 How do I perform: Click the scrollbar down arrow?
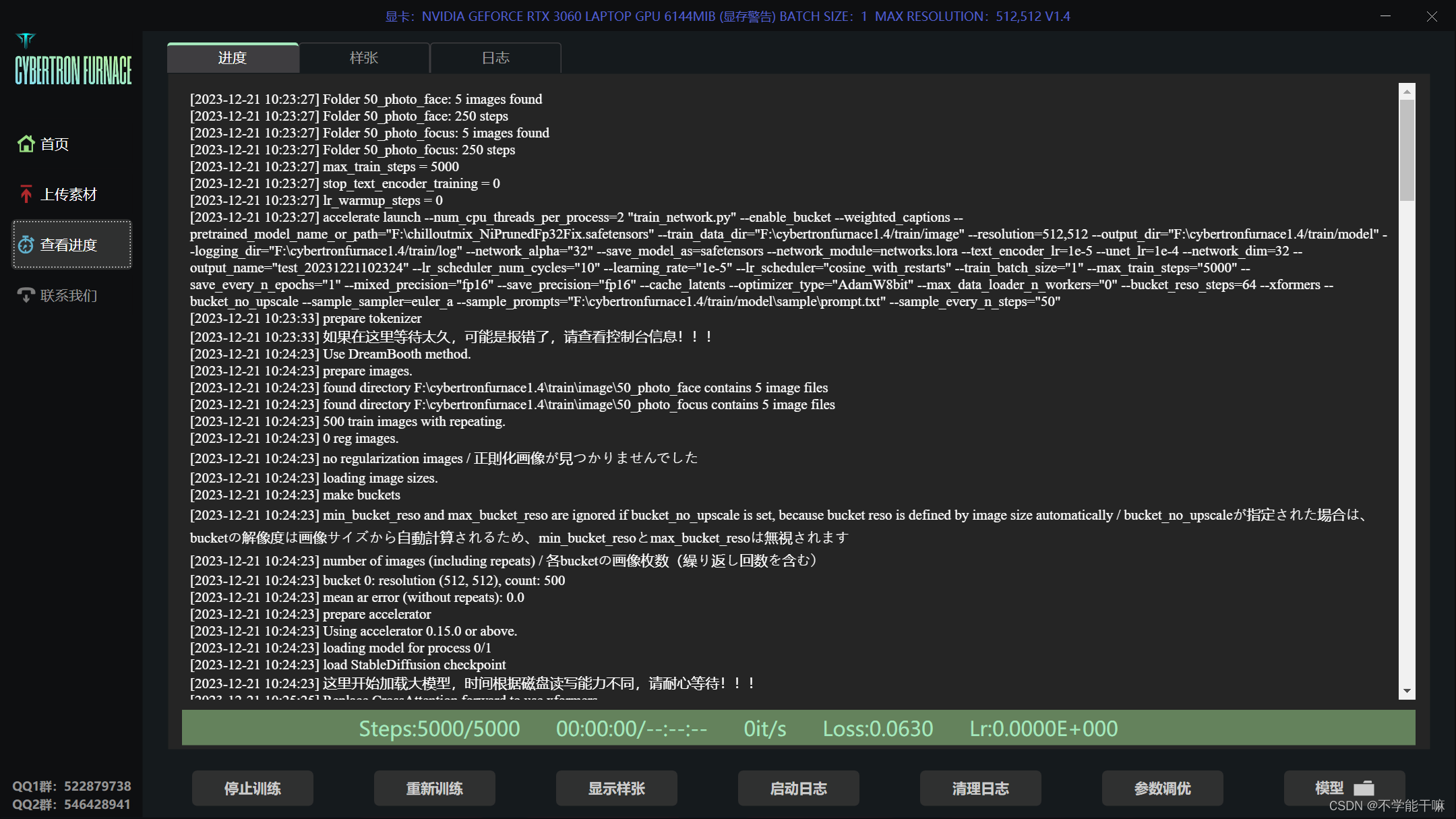pos(1407,691)
